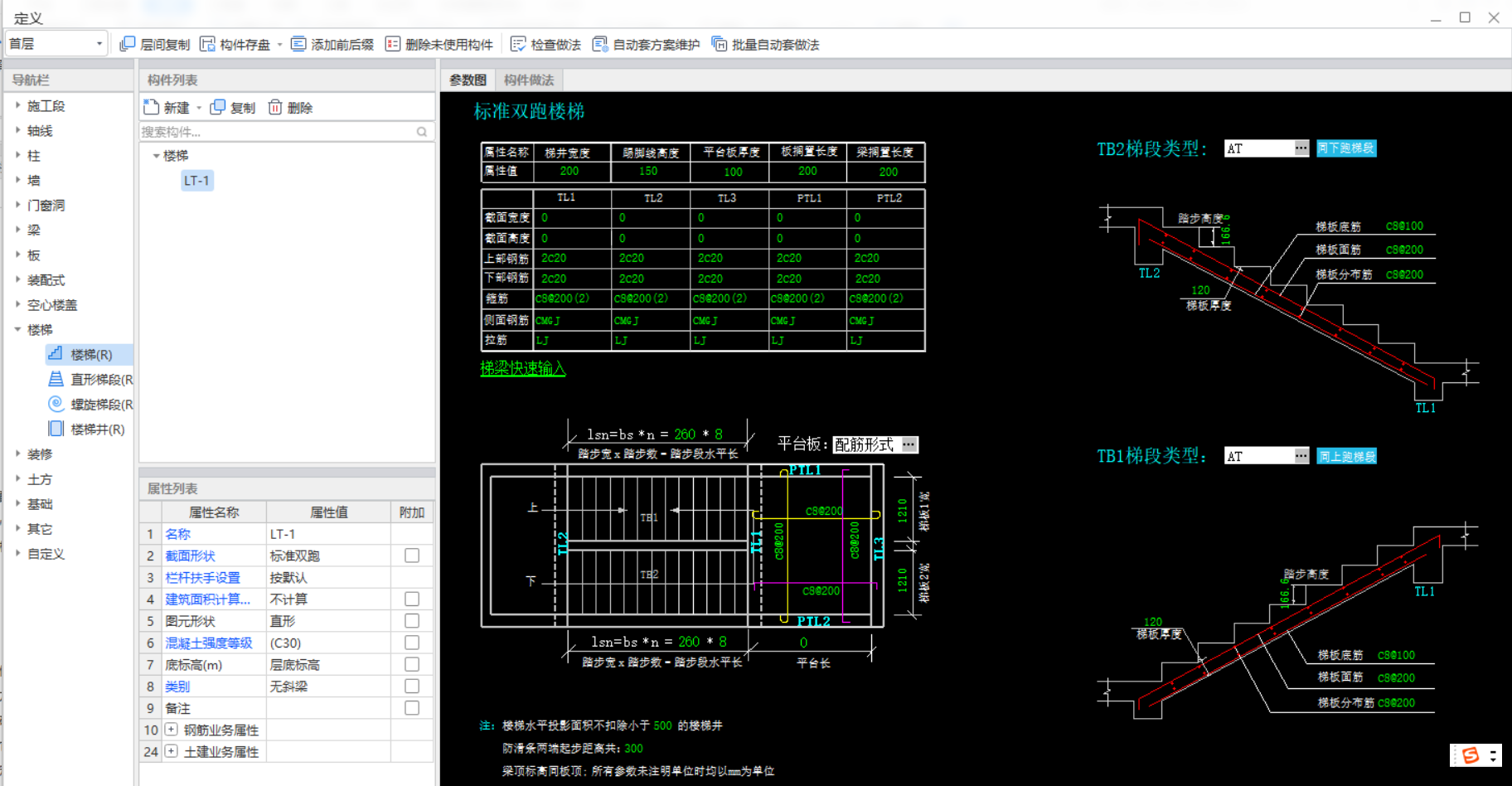Tick the 图元形状 附加 checkbox
Viewport: 1512px width, 786px height.
(x=412, y=620)
